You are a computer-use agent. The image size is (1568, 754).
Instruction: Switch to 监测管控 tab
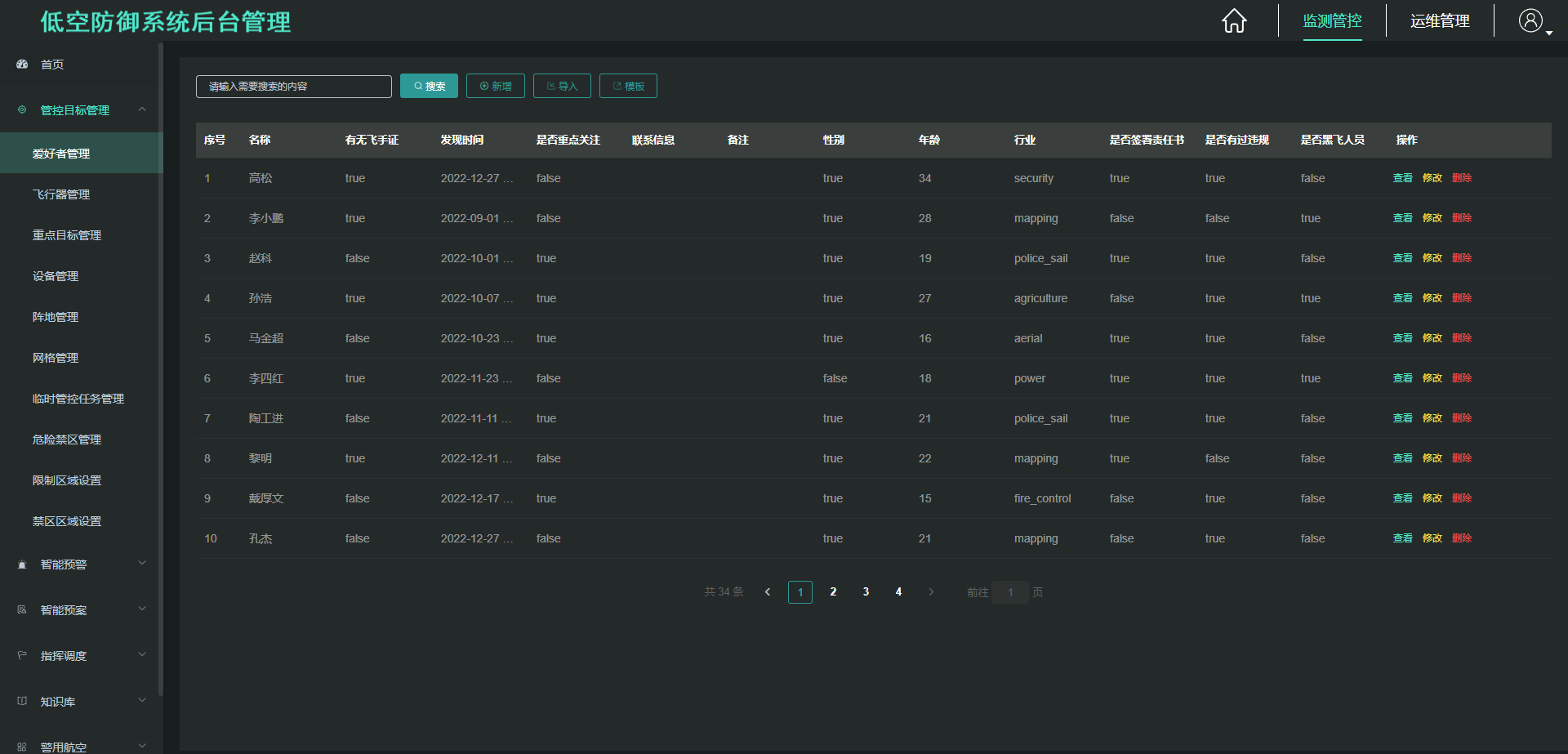(1332, 21)
